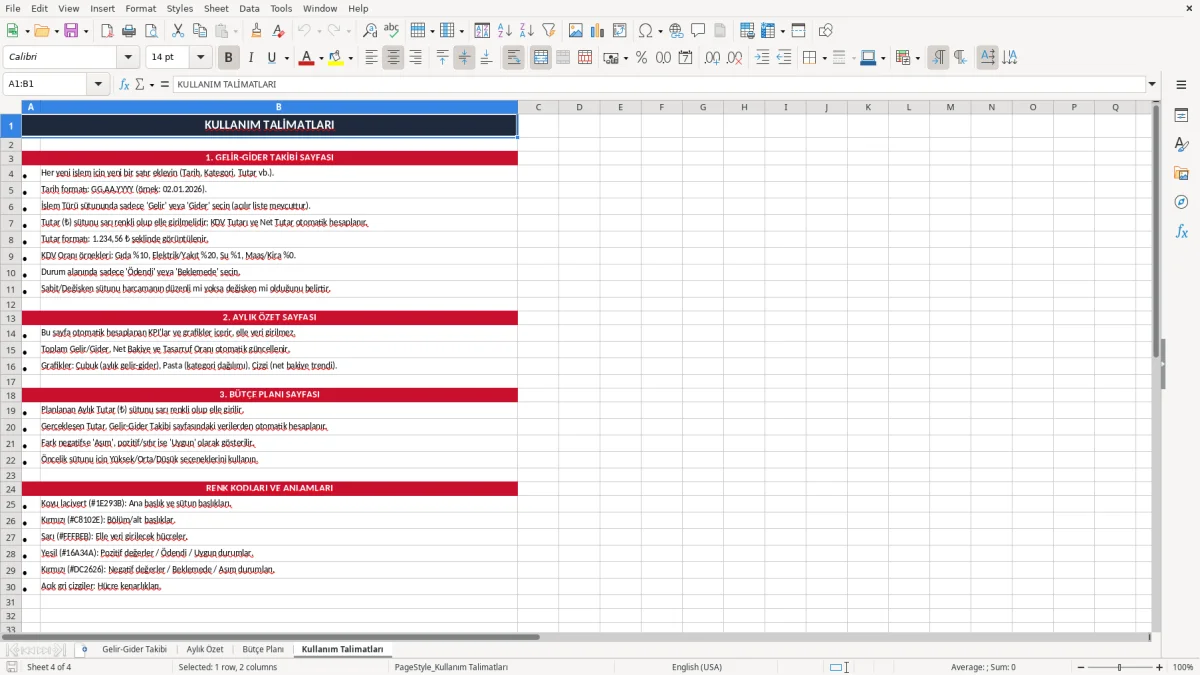Viewport: 1200px width, 675px height.
Task: Open the Borders dropdown arrow
Action: tap(825, 58)
